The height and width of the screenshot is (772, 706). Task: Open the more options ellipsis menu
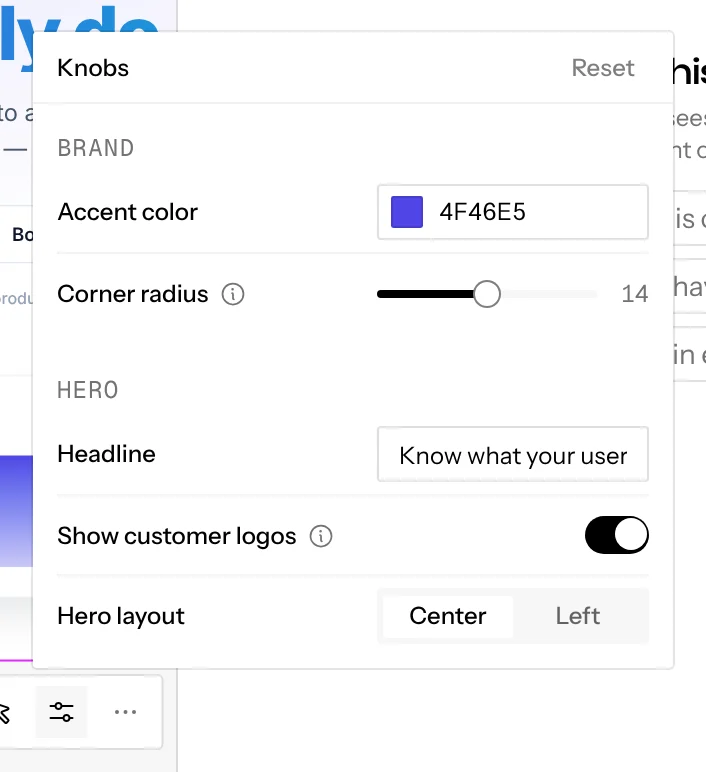pyautogui.click(x=125, y=712)
